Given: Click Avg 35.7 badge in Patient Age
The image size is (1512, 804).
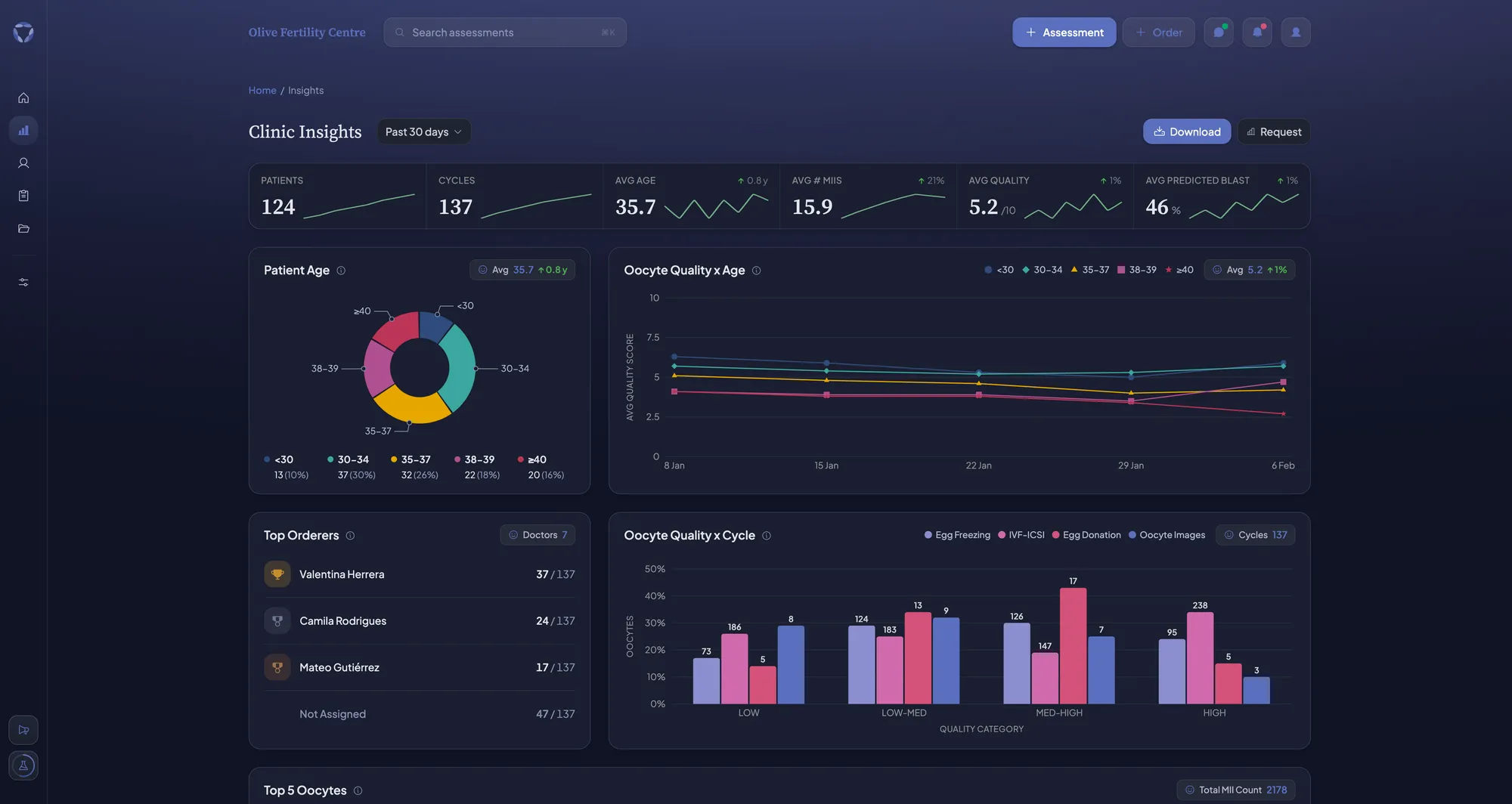Looking at the screenshot, I should click(522, 270).
